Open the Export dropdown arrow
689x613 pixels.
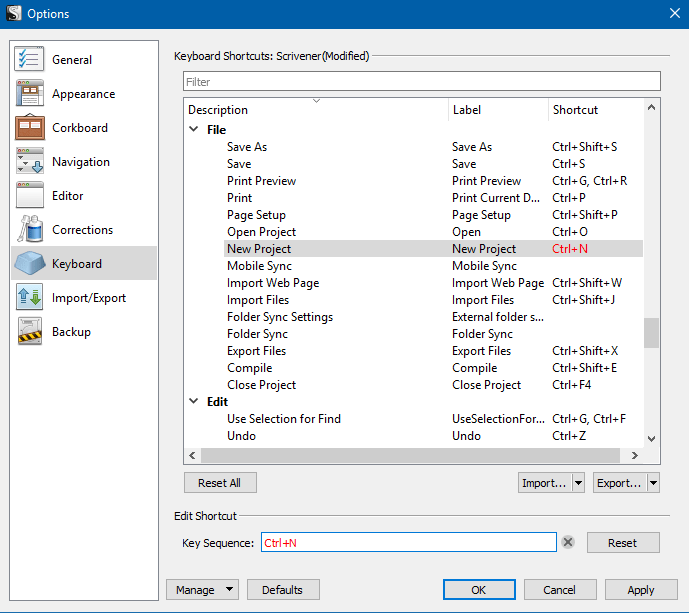(653, 483)
